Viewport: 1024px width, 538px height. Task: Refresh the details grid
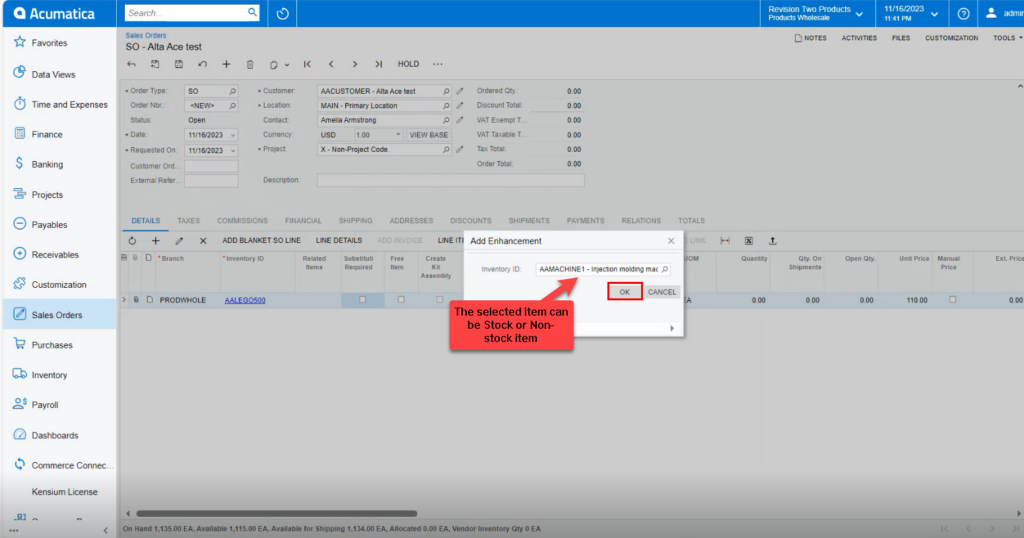tap(132, 241)
